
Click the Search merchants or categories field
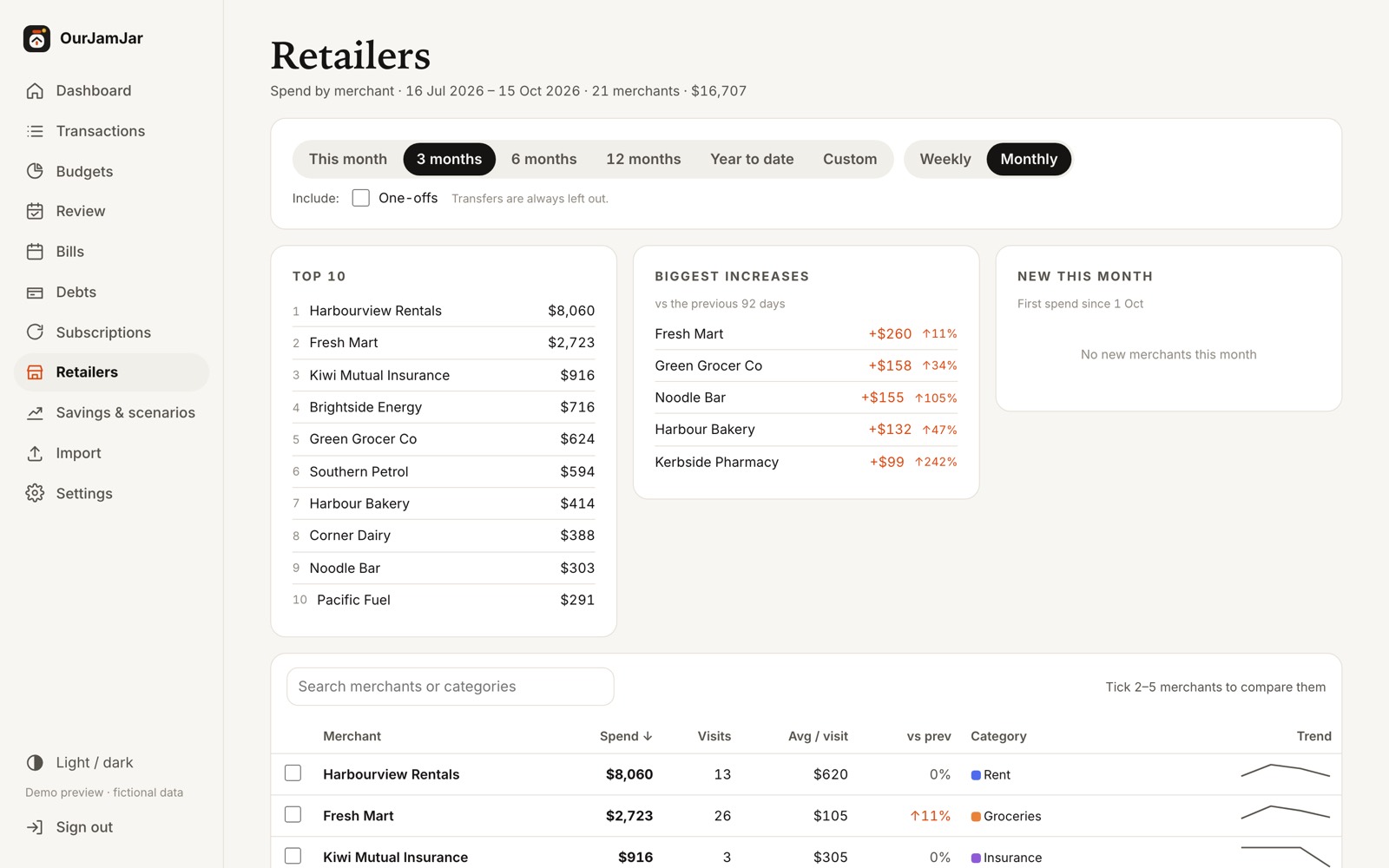451,687
